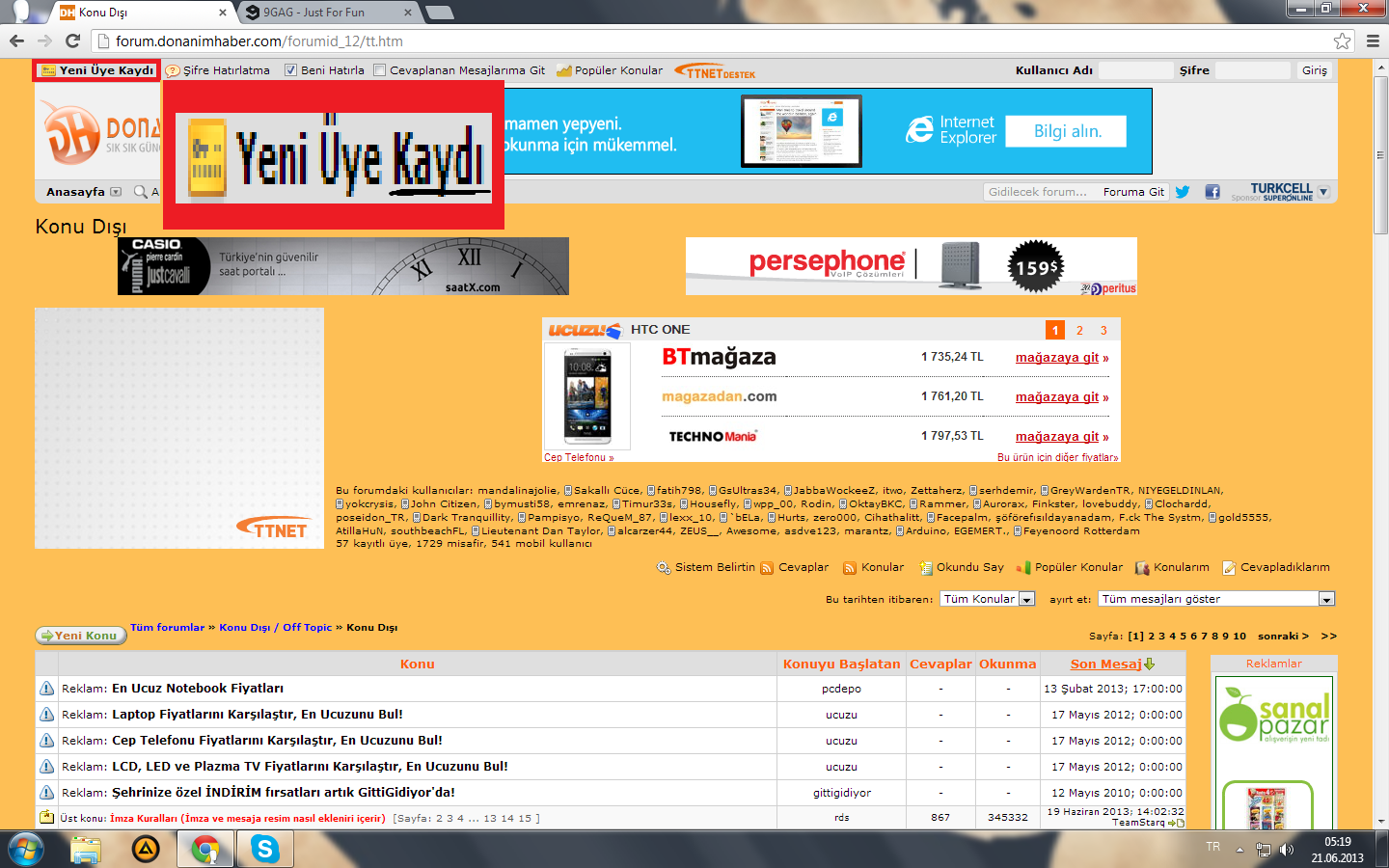1389x868 pixels.
Task: Open Windows Start button
Action: (26, 850)
